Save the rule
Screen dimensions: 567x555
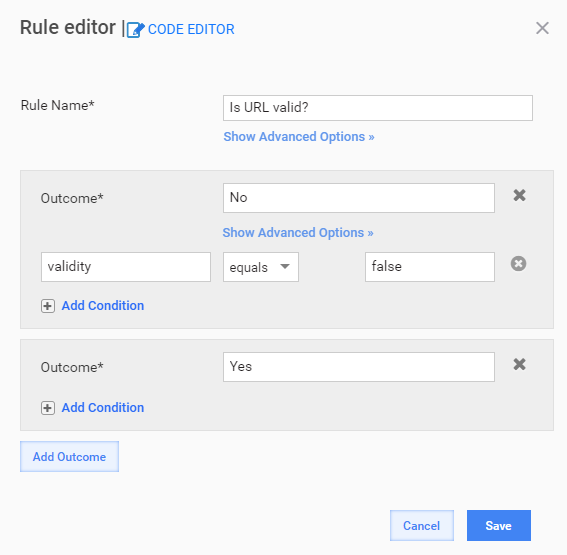499,525
